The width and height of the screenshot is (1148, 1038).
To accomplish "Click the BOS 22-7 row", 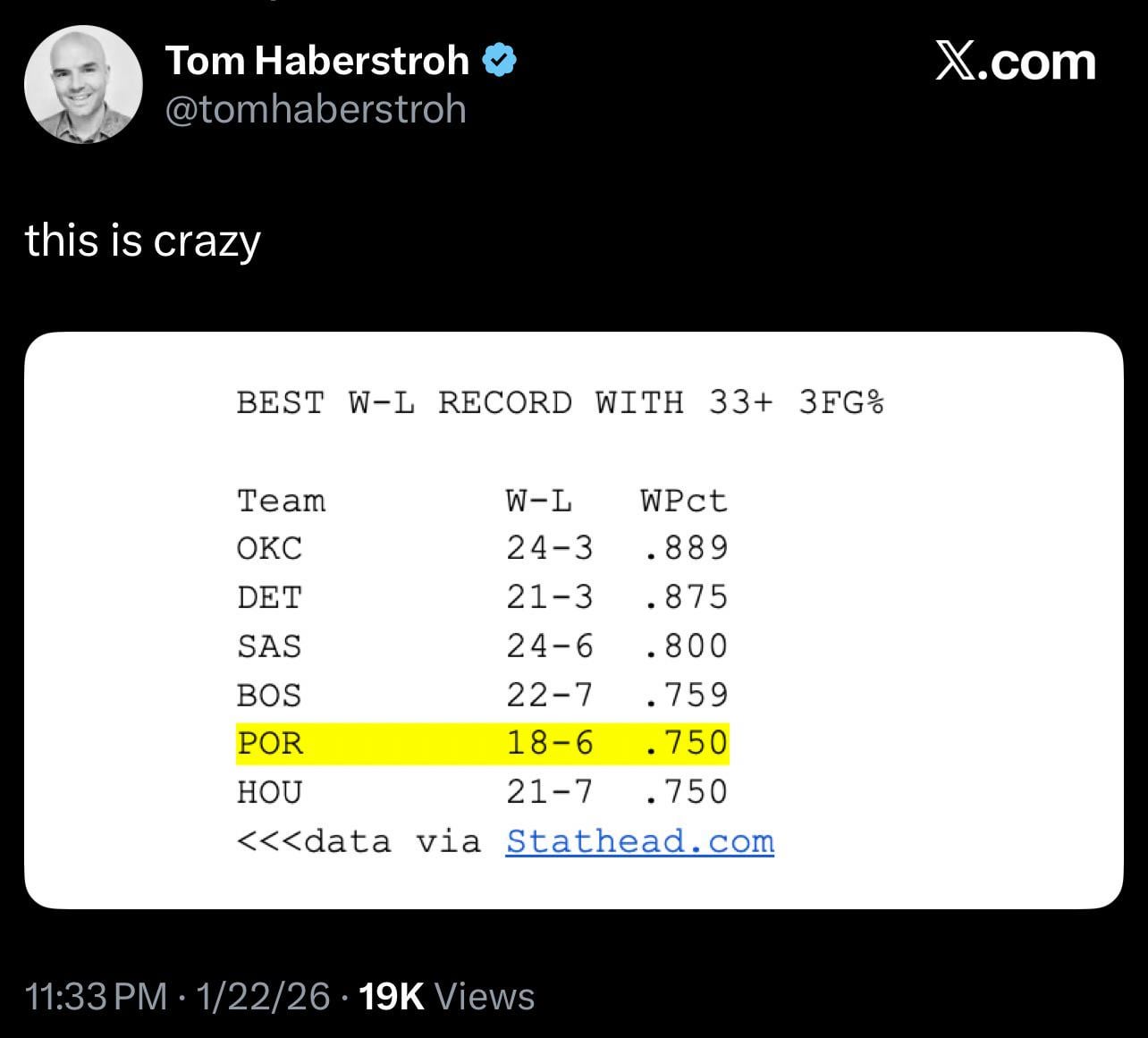I will coord(483,695).
